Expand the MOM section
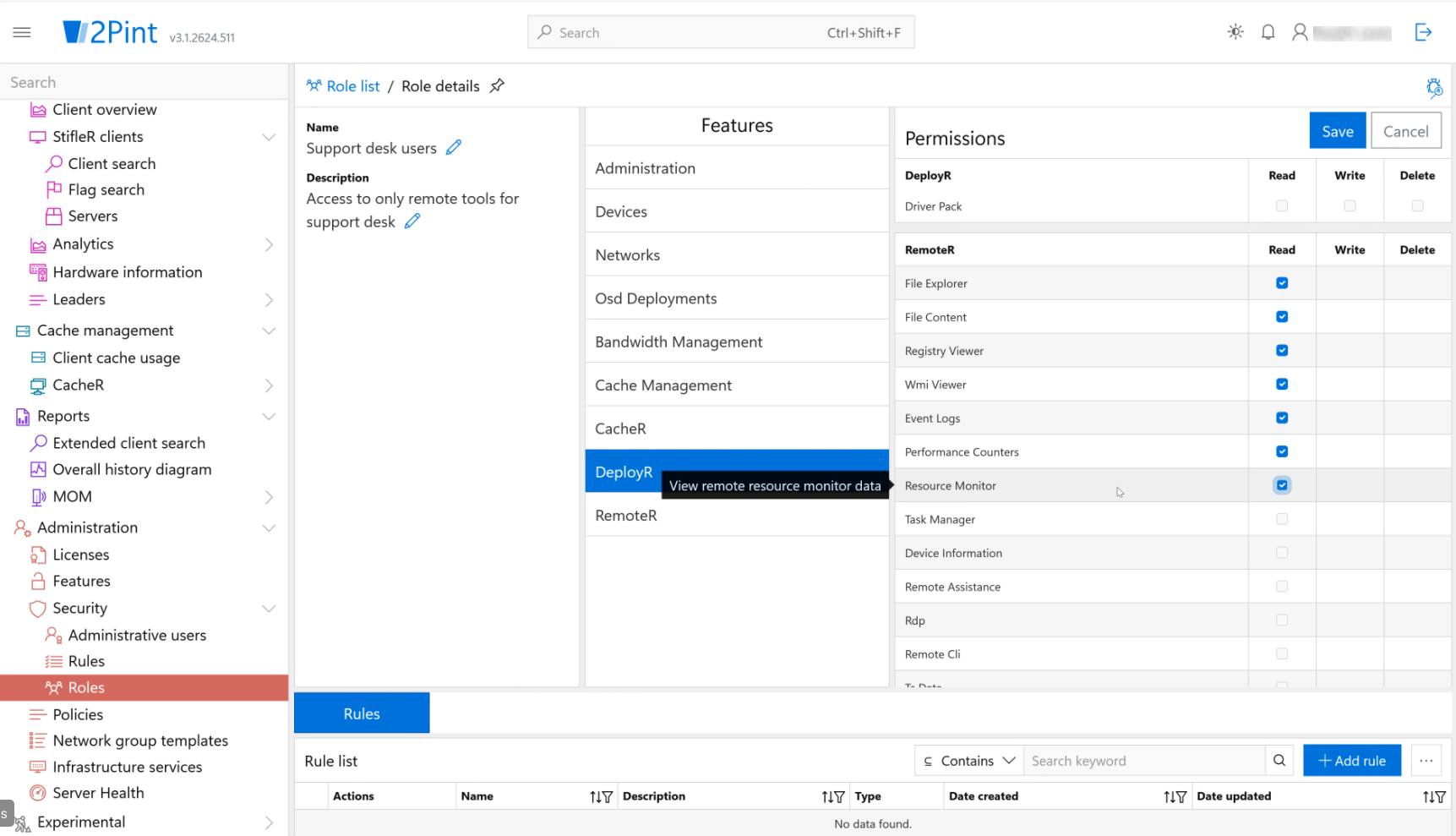The height and width of the screenshot is (836, 1456). 269,497
